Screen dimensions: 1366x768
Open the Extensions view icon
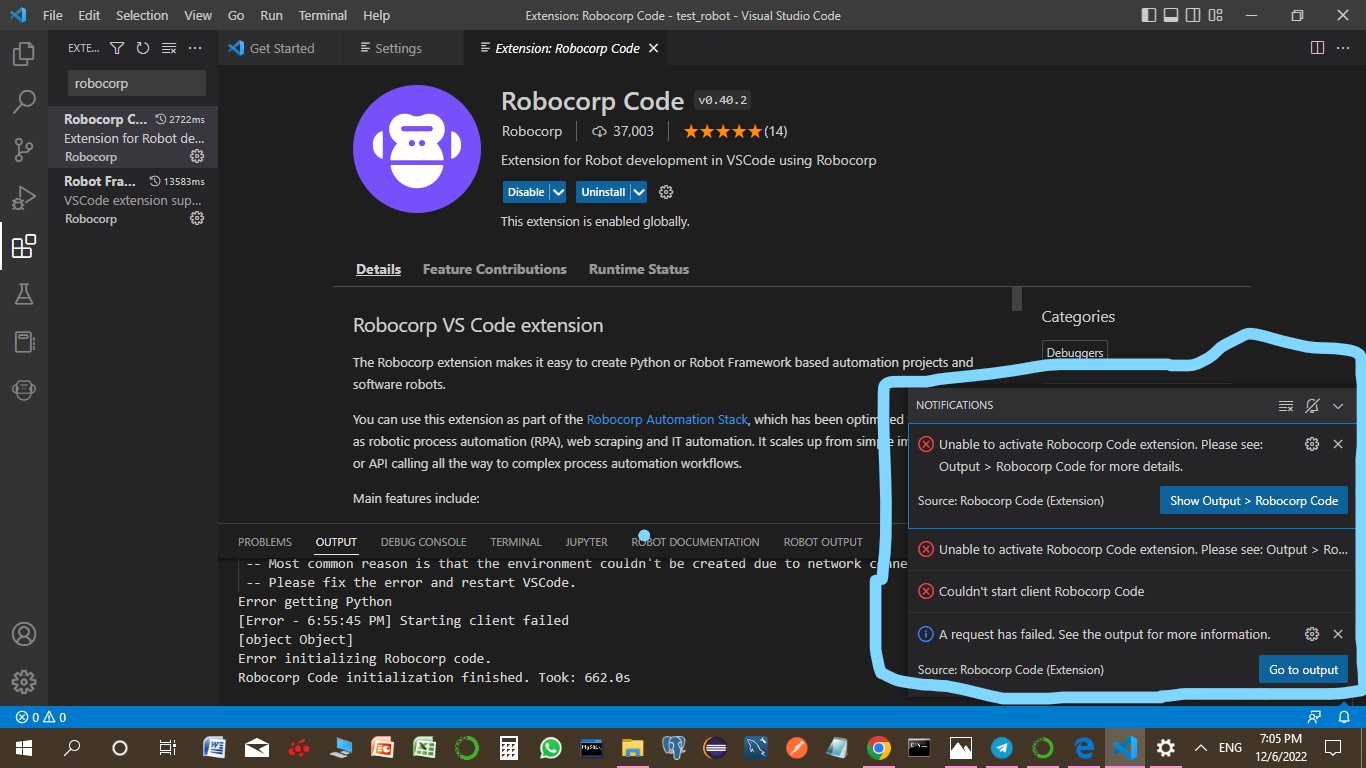pyautogui.click(x=24, y=246)
